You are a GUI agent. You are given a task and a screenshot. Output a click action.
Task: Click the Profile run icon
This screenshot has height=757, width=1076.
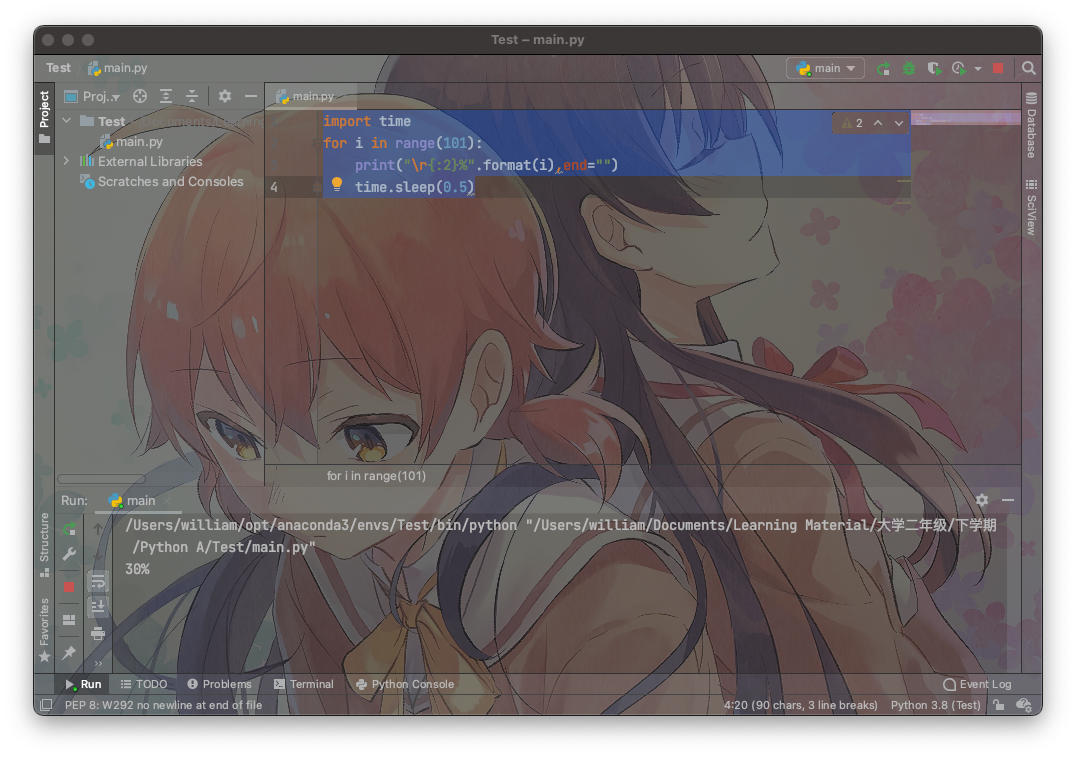click(x=959, y=68)
